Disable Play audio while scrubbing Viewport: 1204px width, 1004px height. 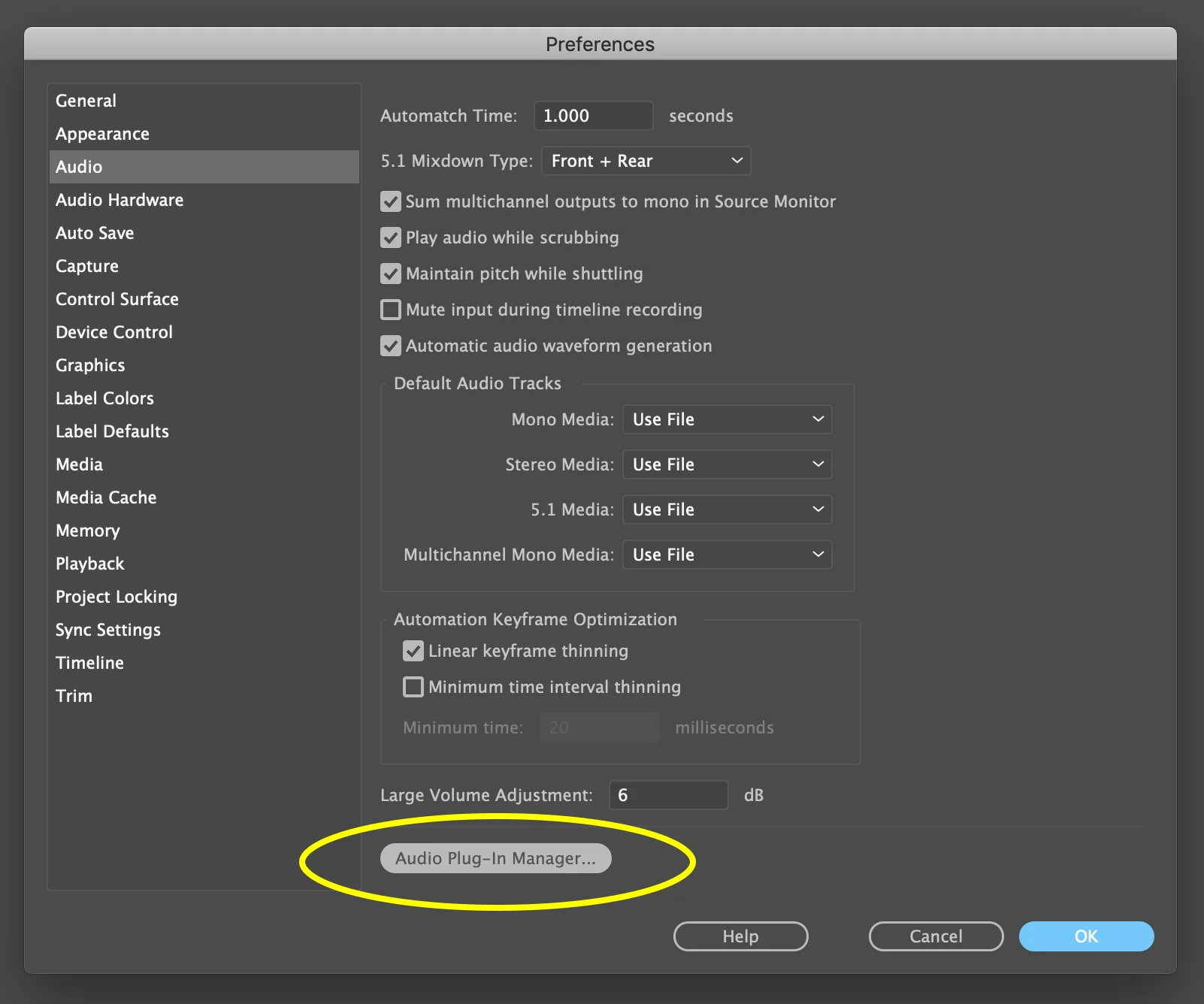pos(391,237)
